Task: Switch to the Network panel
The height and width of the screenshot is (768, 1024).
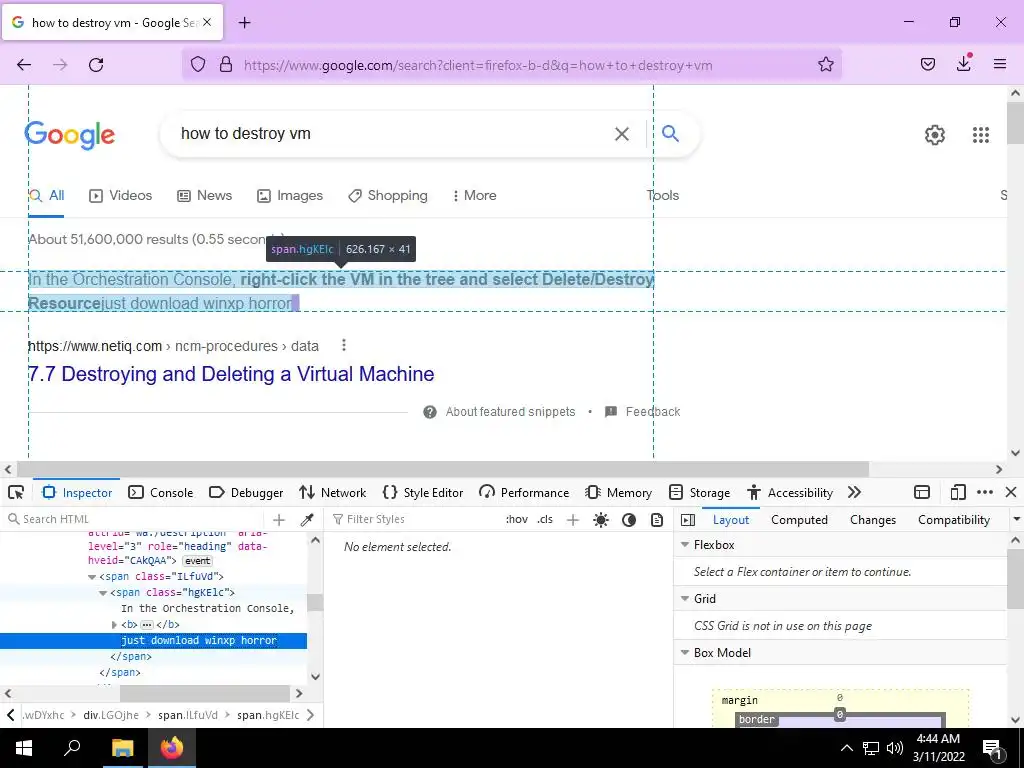Action: coord(332,492)
